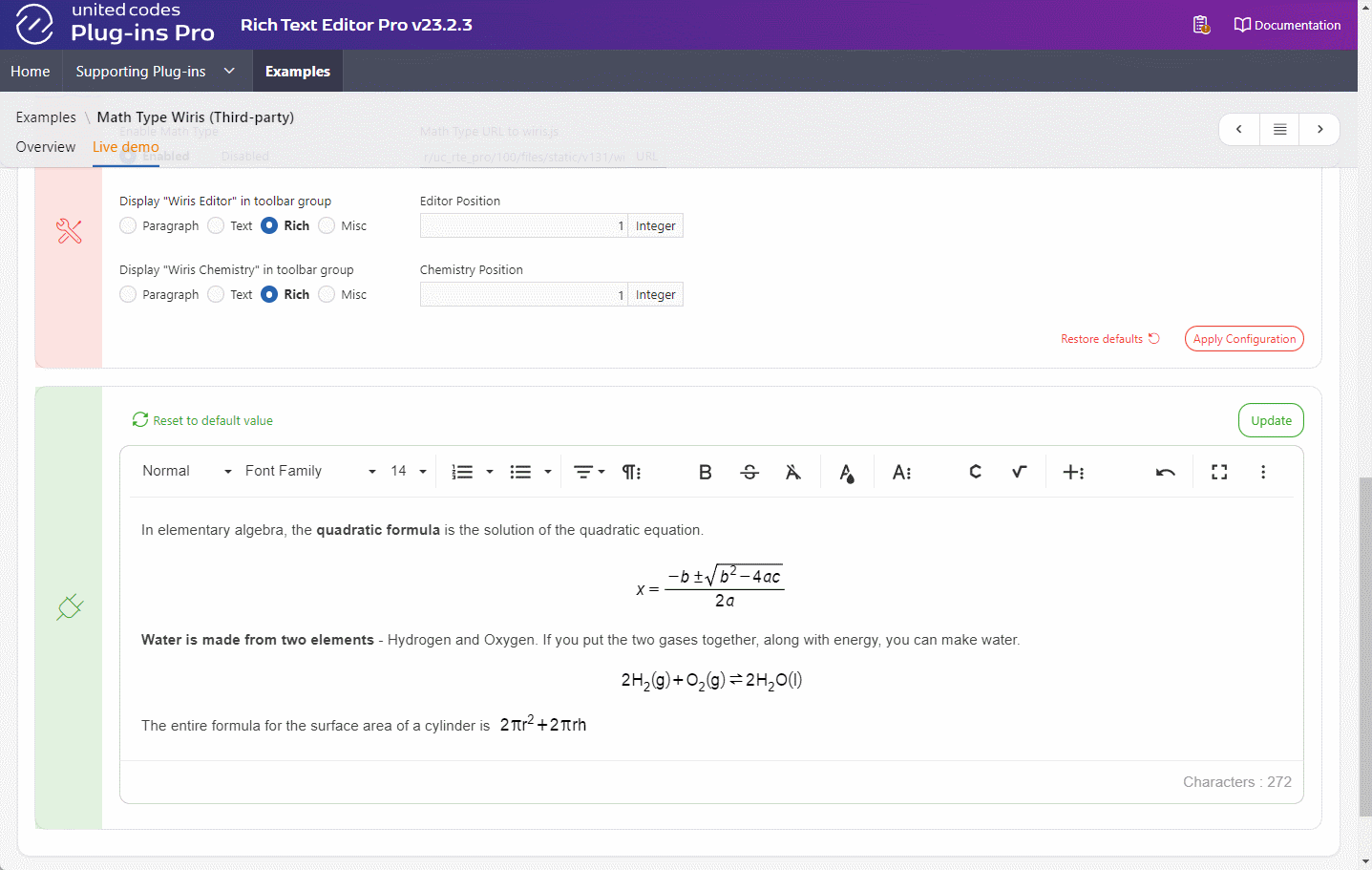Open more insert options

[1073, 472]
